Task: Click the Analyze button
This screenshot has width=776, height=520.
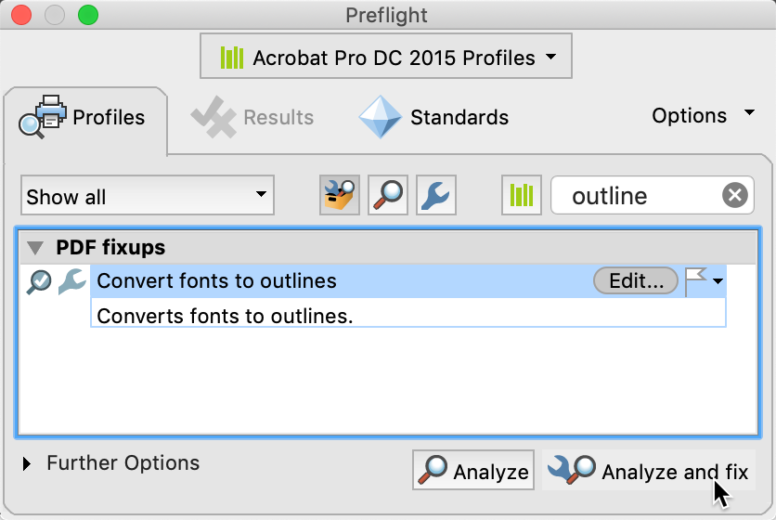Action: [473, 470]
